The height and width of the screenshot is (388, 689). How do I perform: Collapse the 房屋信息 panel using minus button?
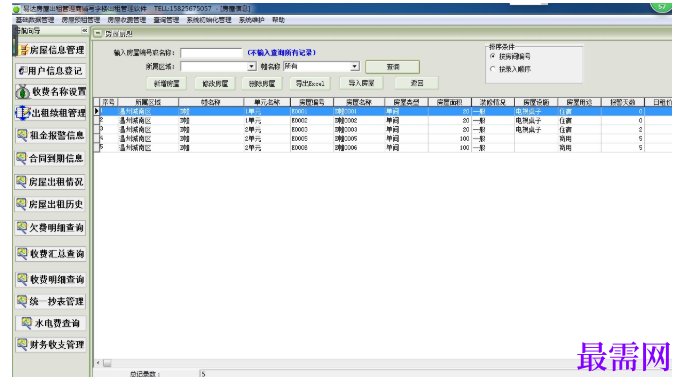(98, 33)
